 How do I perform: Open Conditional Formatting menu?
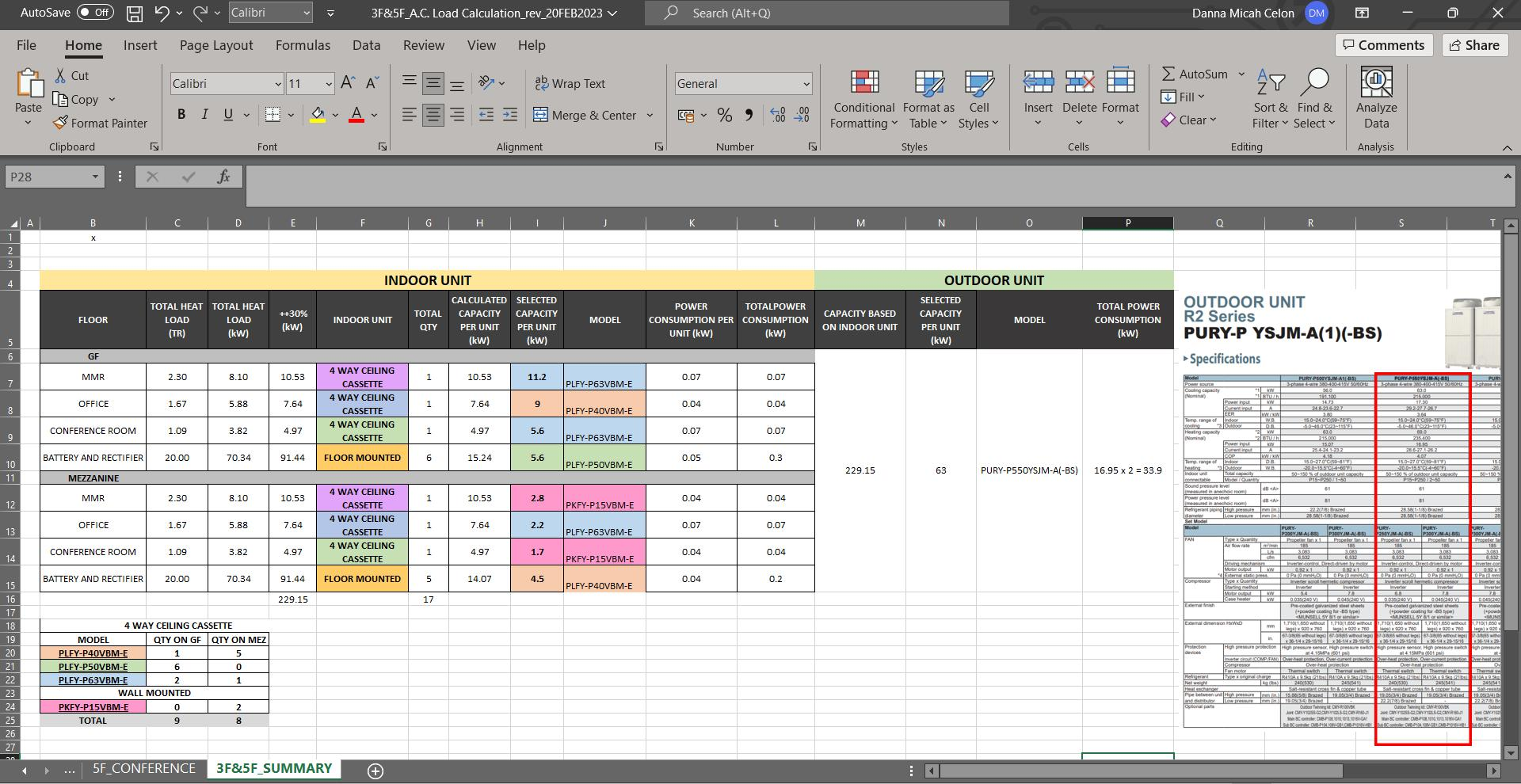tap(863, 100)
